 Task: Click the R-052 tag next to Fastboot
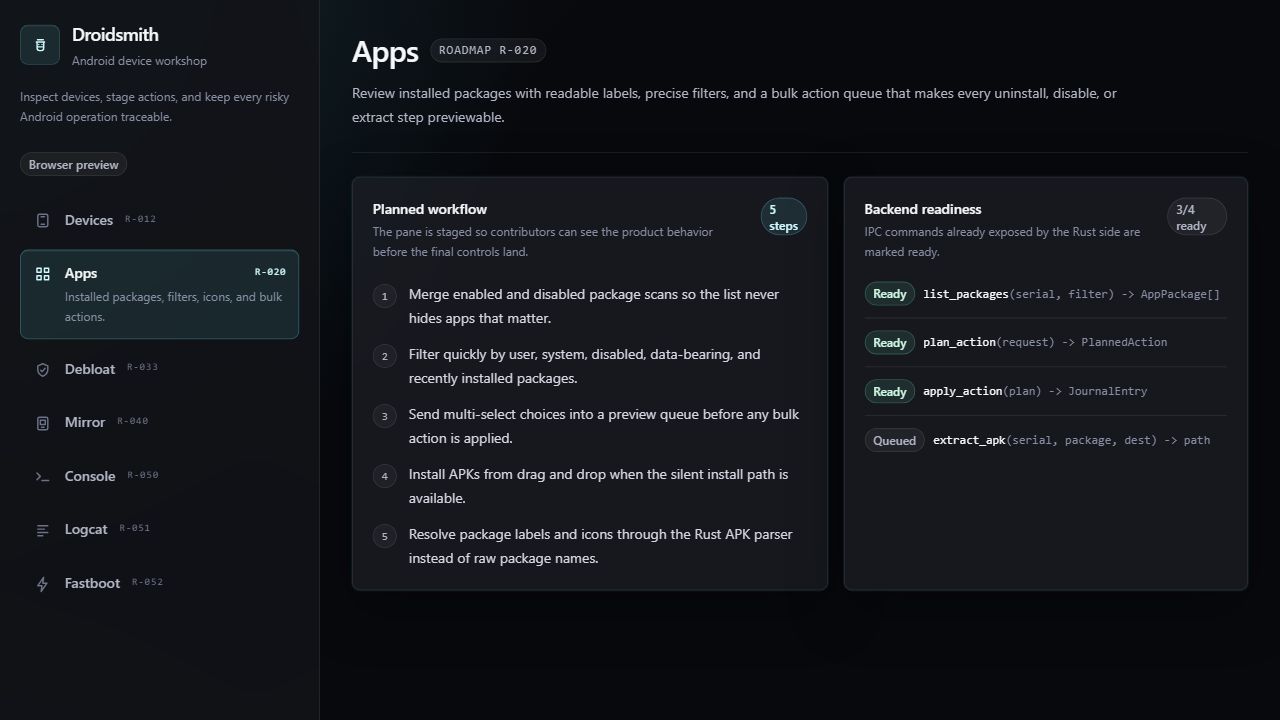coord(147,582)
